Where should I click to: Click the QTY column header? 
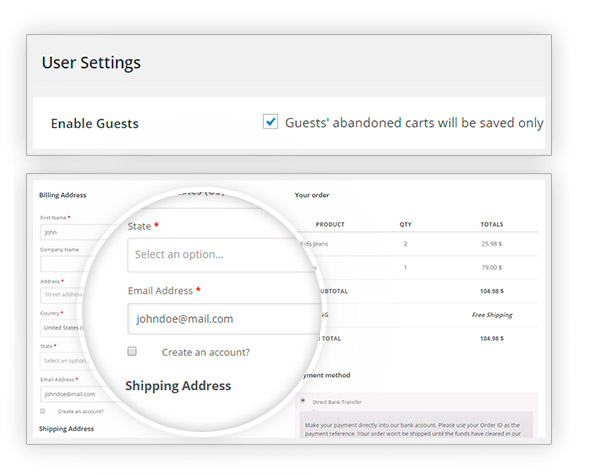406,224
